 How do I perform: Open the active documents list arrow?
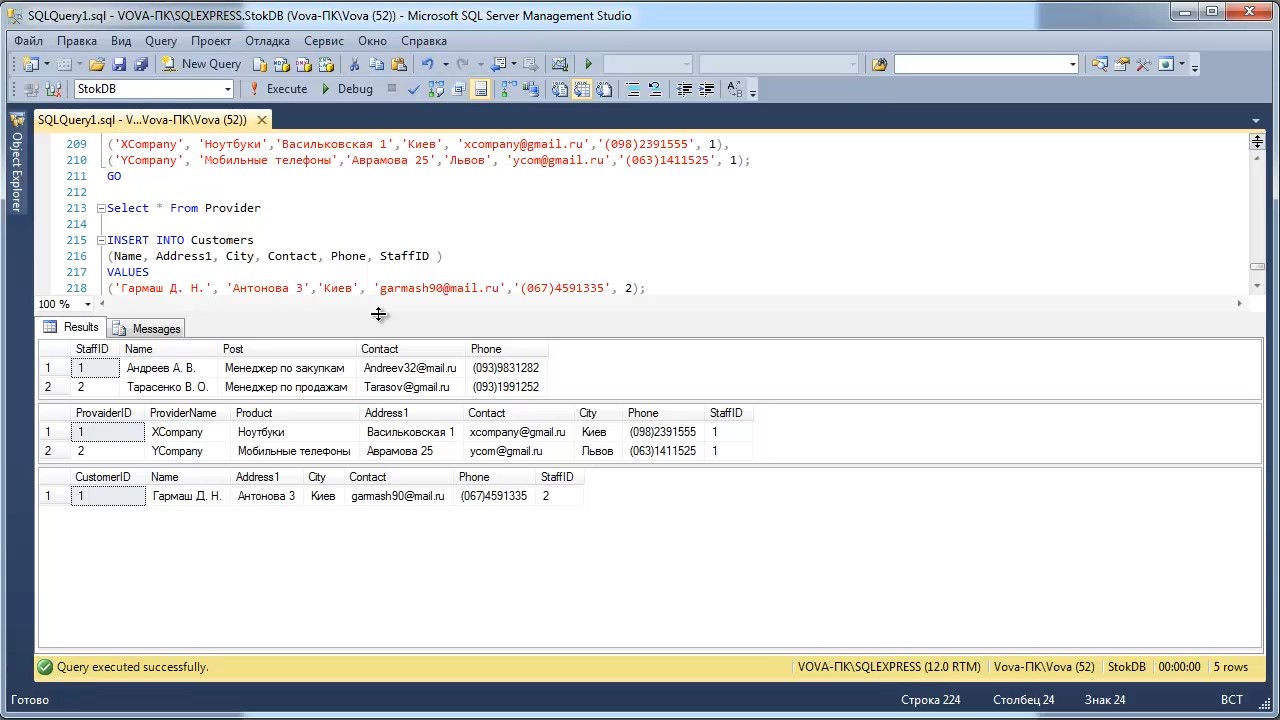(1256, 121)
